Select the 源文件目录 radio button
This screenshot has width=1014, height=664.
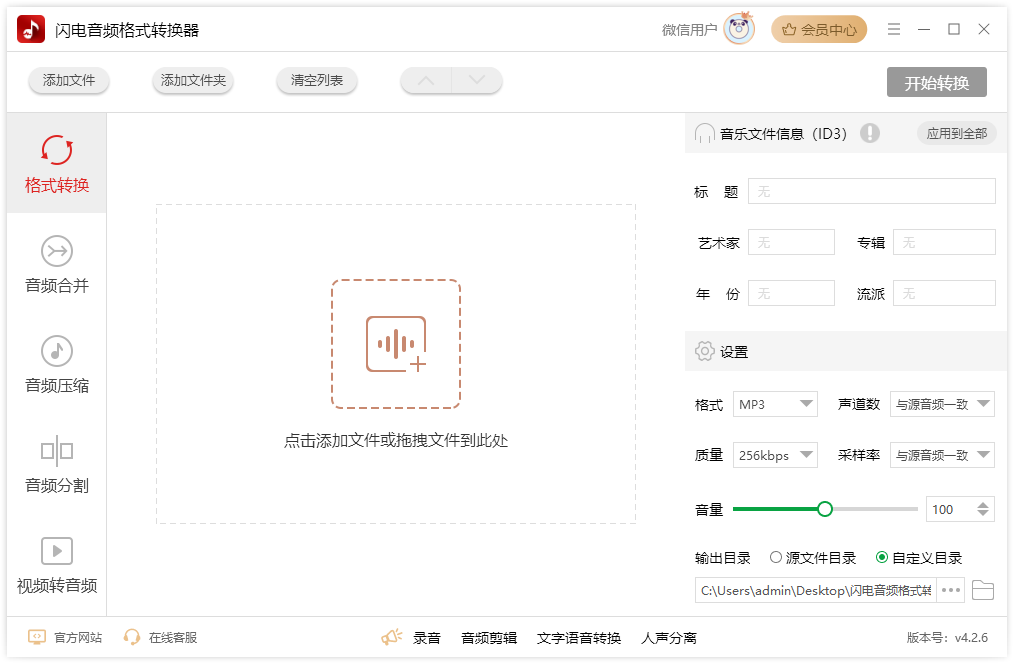pyautogui.click(x=776, y=558)
